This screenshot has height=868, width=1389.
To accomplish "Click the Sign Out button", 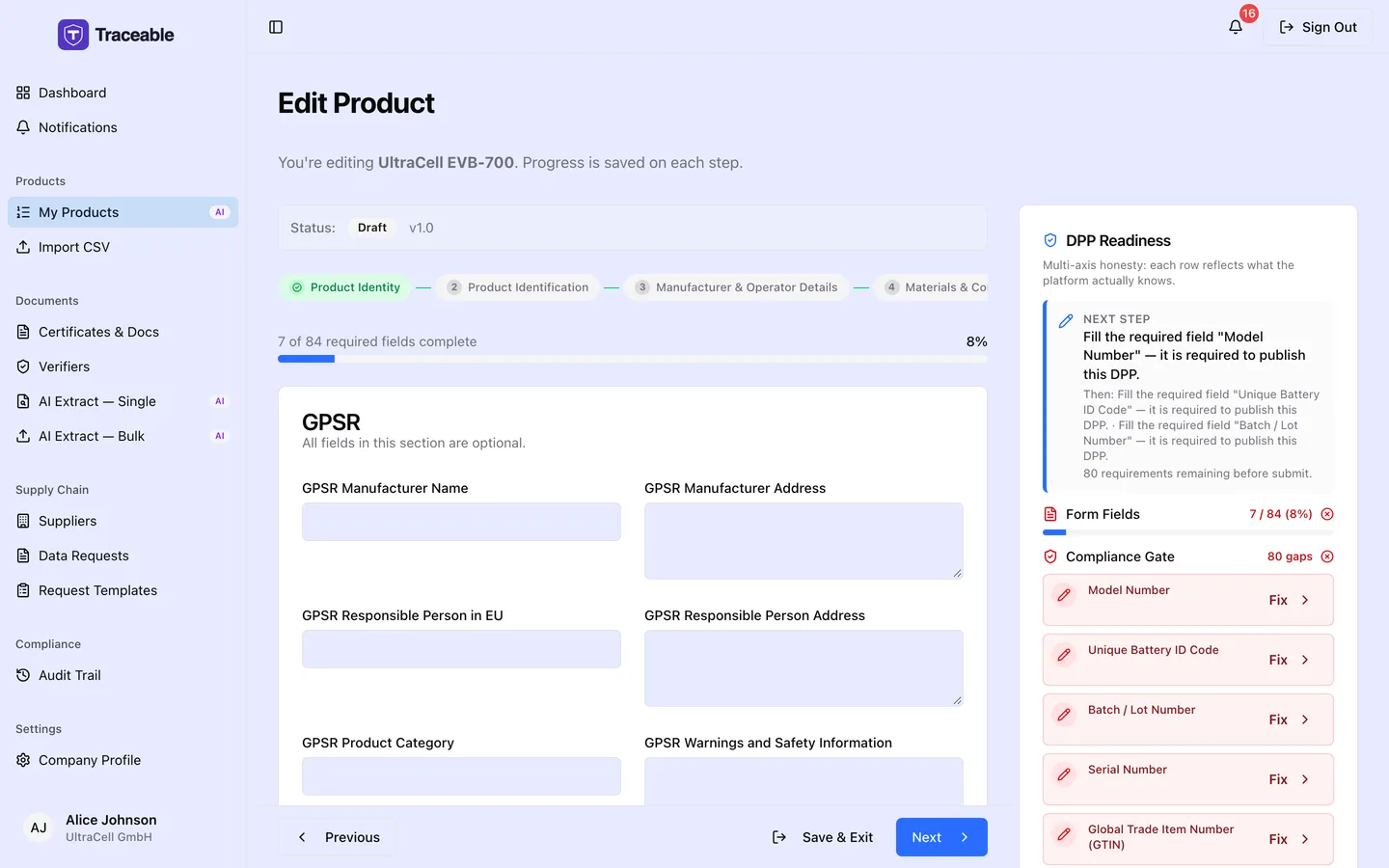I will [1318, 27].
